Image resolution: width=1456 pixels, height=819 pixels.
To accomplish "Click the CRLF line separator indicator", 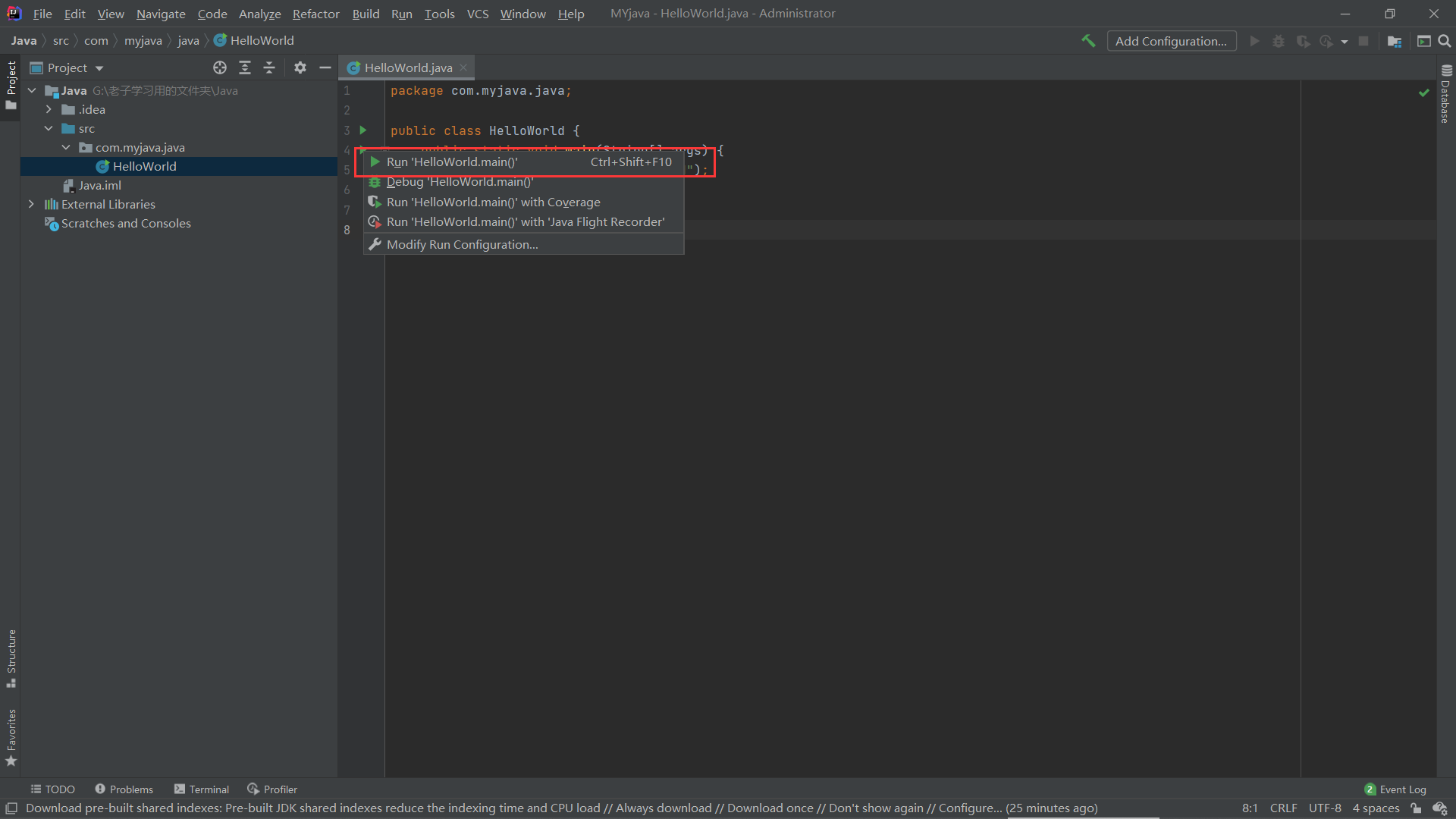I will [1283, 808].
